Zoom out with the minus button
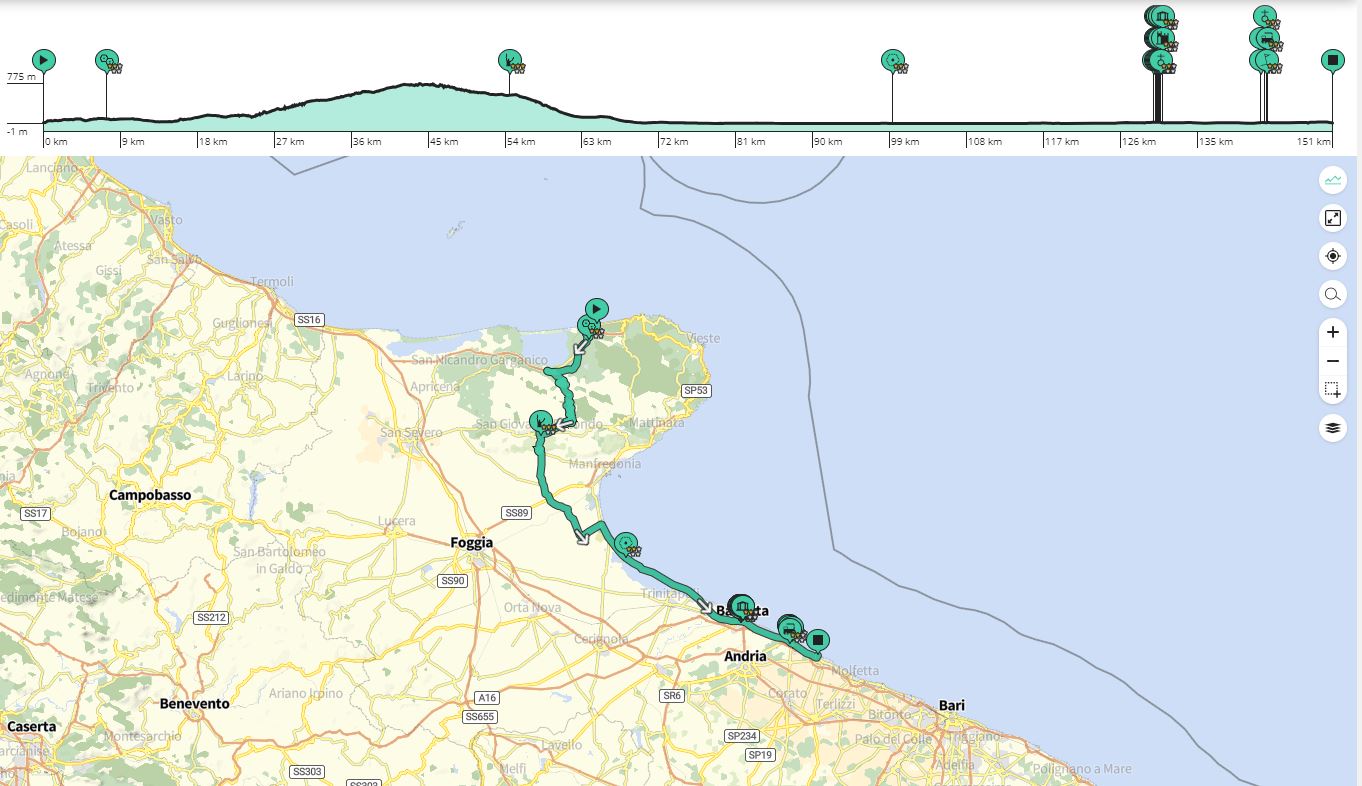The height and width of the screenshot is (786, 1362). [1332, 361]
